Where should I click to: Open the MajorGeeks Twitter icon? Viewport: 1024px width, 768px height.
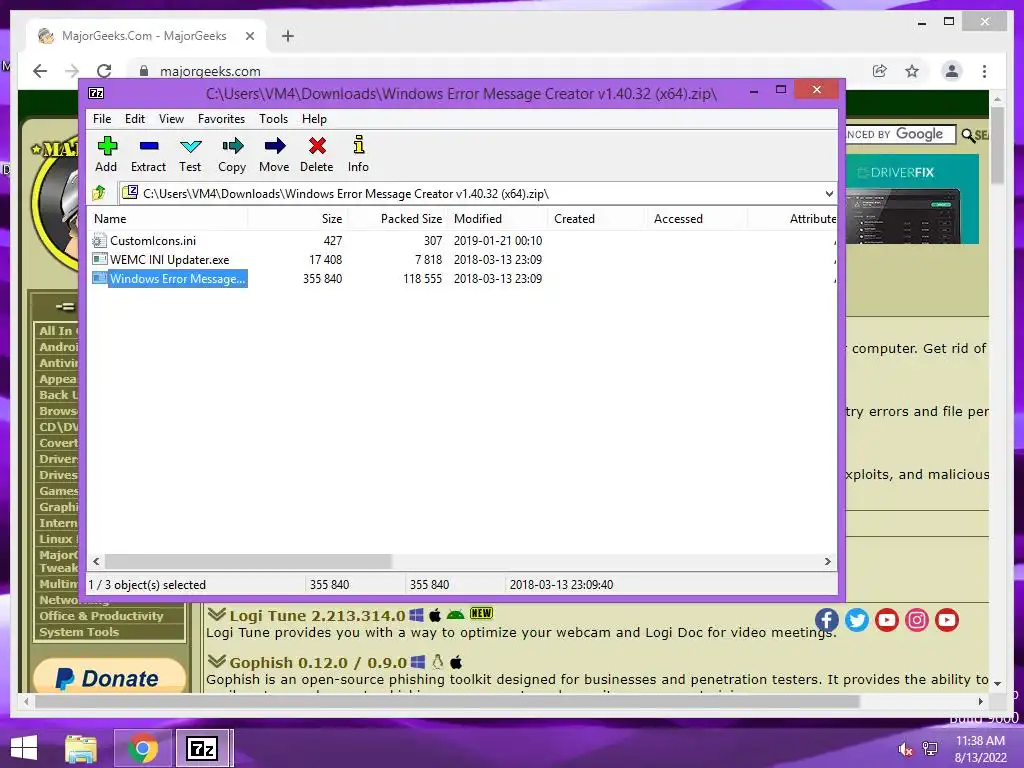coord(857,620)
